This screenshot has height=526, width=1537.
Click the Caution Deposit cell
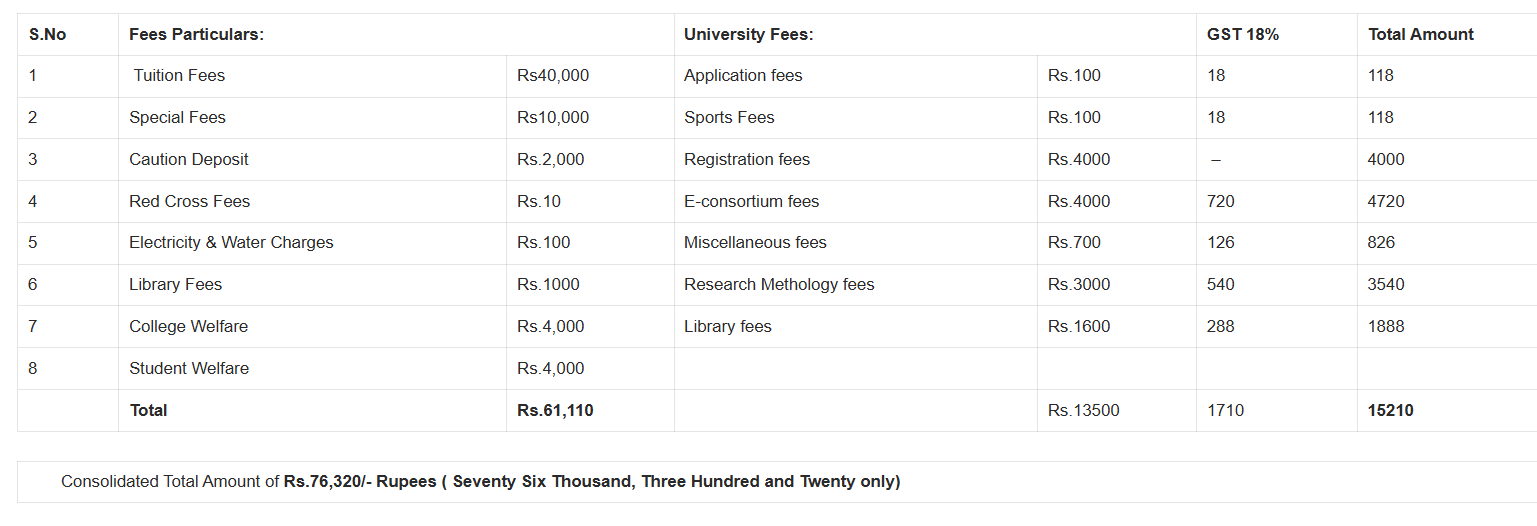click(189, 160)
